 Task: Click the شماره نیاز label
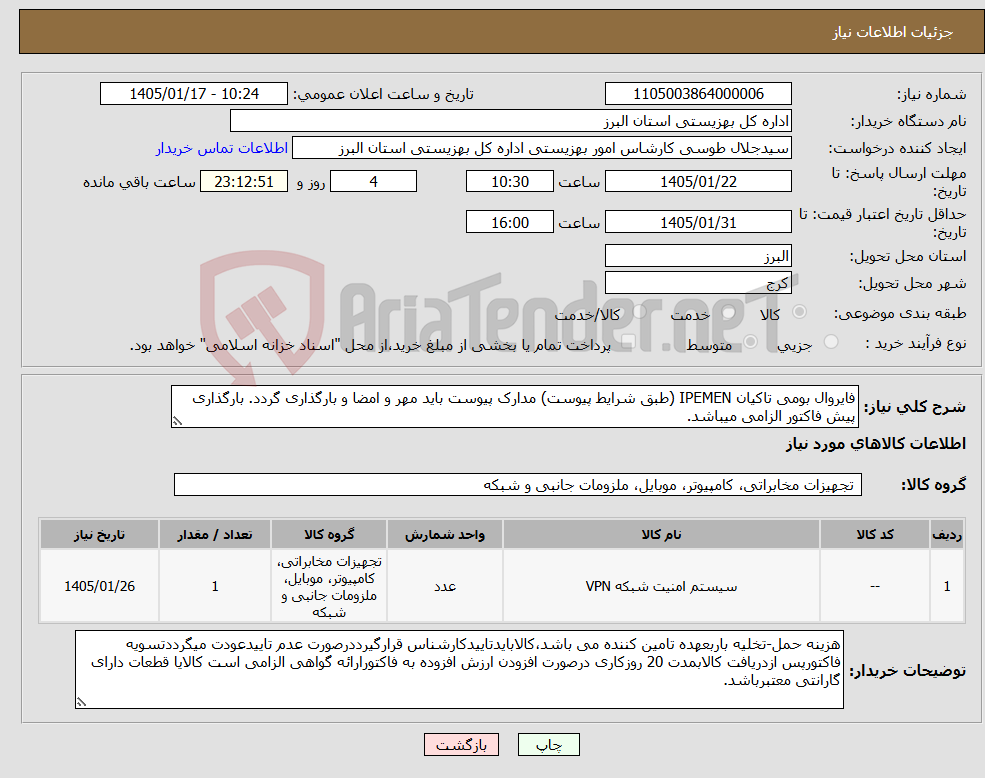pos(932,94)
